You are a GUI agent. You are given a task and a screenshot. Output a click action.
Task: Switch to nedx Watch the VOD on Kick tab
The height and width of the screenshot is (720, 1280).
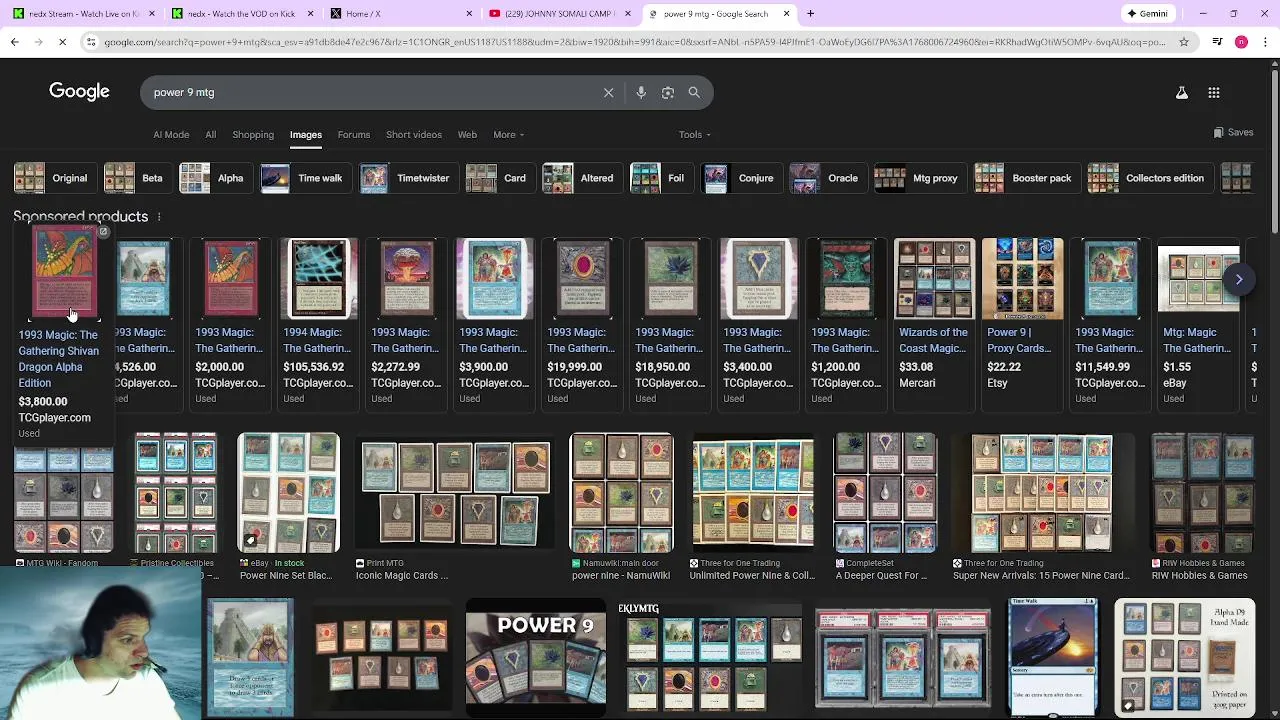click(241, 14)
